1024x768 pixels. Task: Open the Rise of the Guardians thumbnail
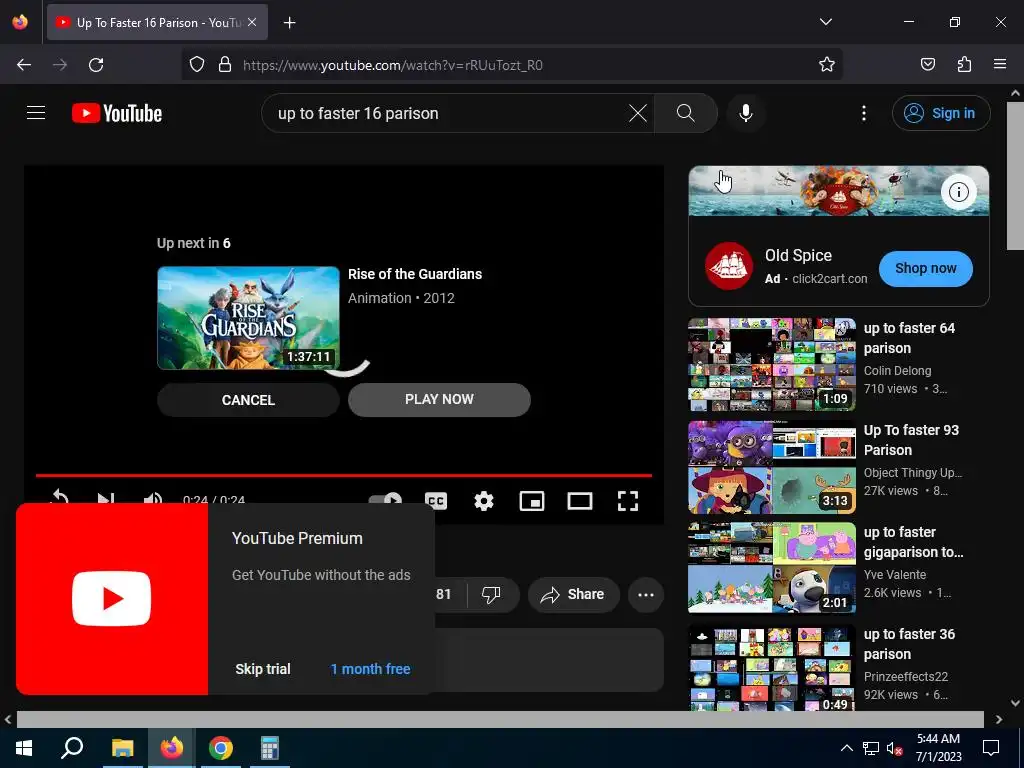click(248, 318)
